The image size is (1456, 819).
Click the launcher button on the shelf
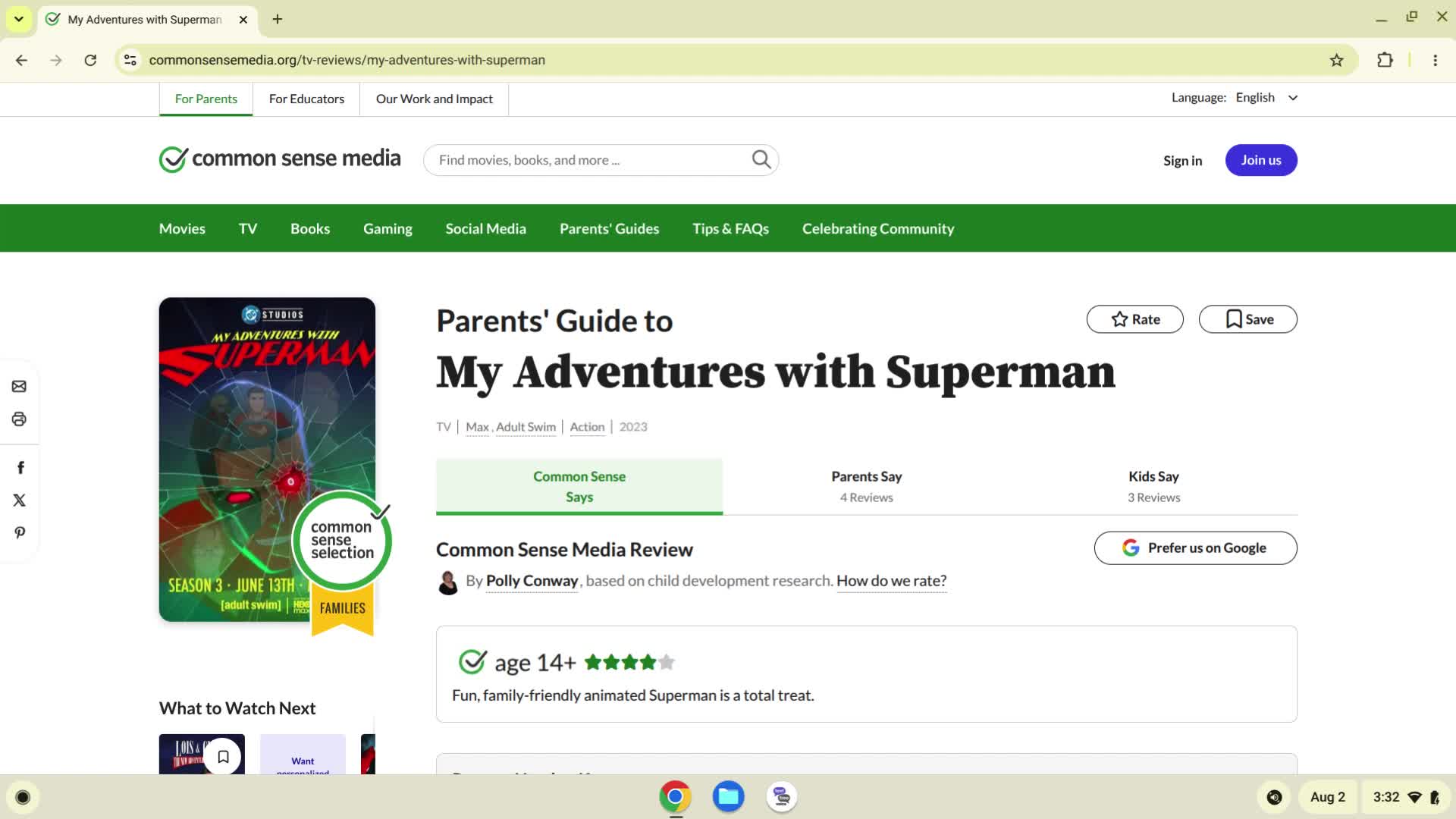coord(23,797)
